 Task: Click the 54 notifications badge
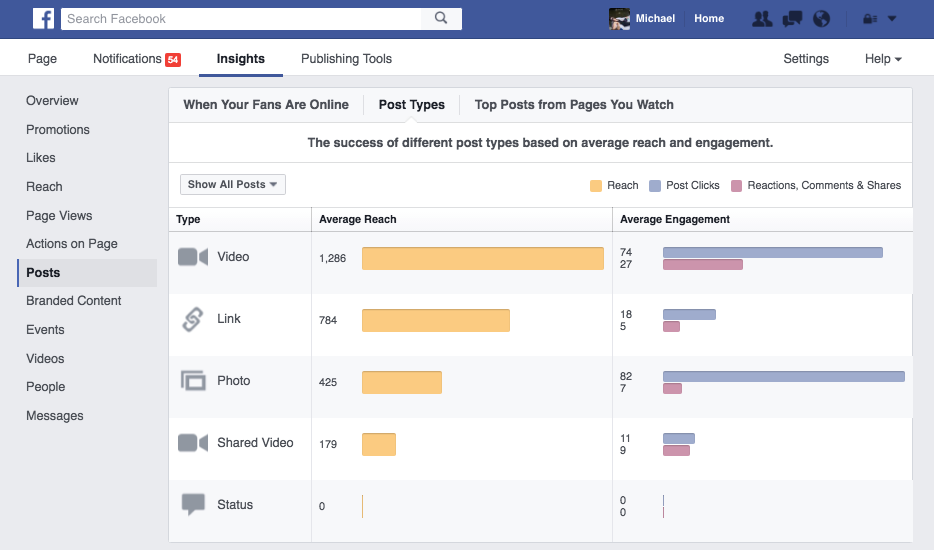(173, 60)
